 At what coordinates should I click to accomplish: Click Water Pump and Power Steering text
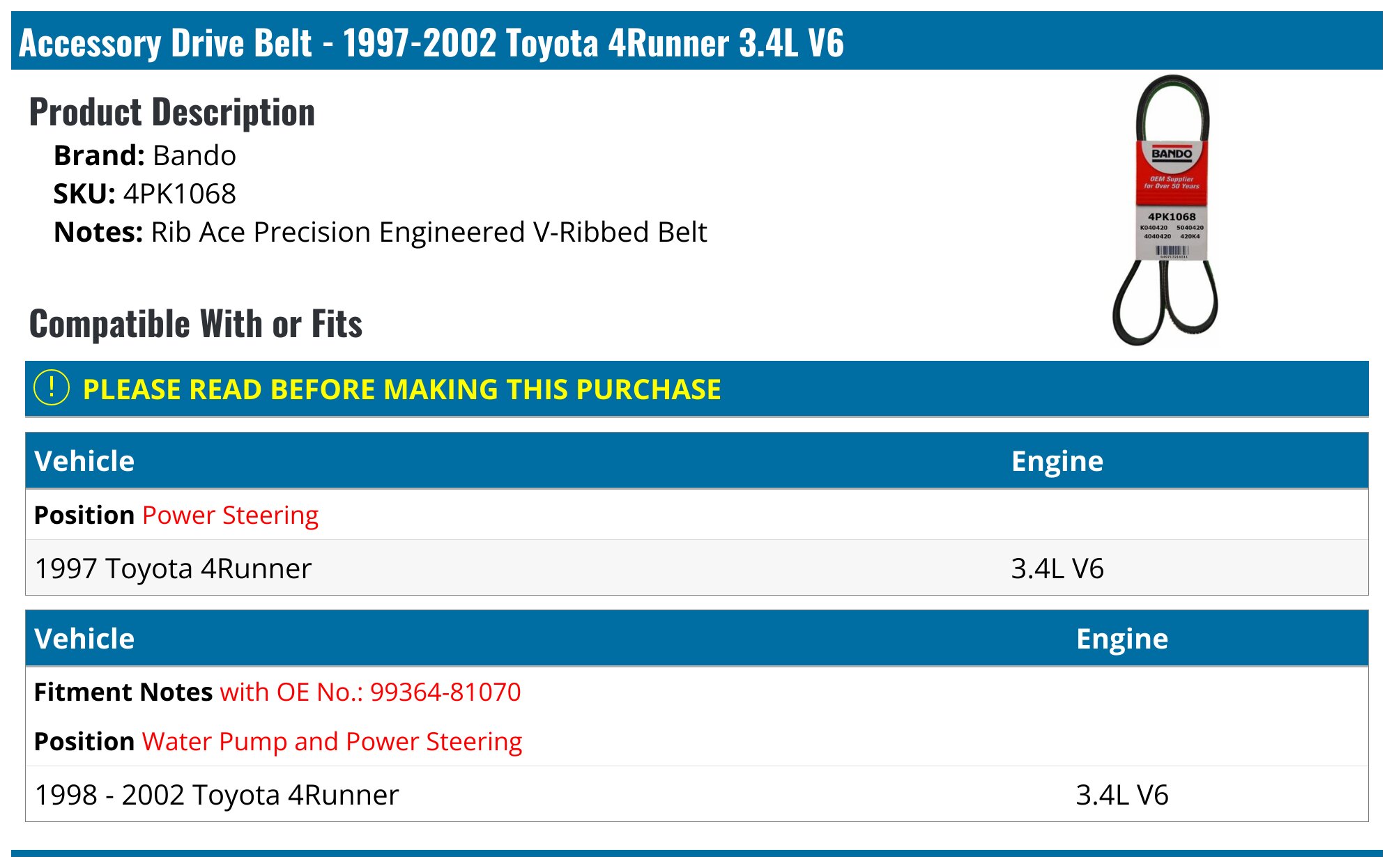point(332,741)
